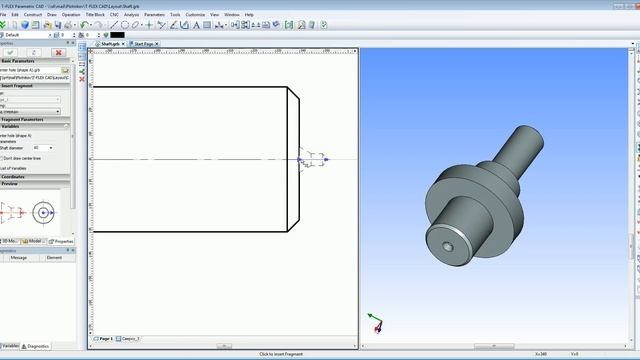Select the Graph line trim tool
640x360 pixels.
click(162, 25)
